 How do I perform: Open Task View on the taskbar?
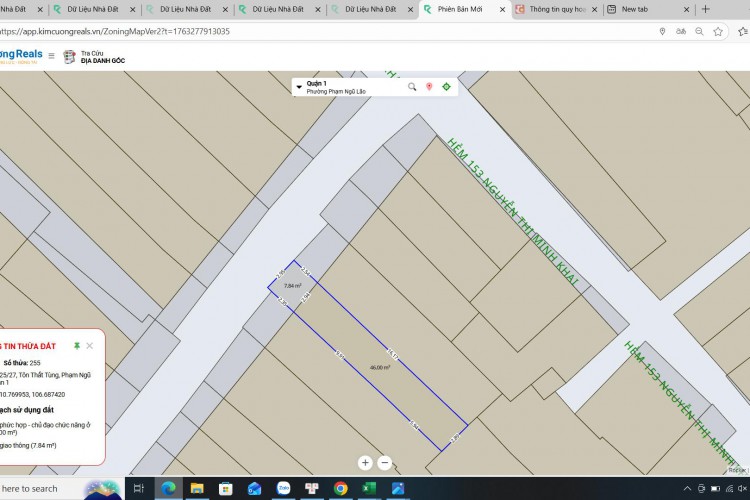(139, 489)
